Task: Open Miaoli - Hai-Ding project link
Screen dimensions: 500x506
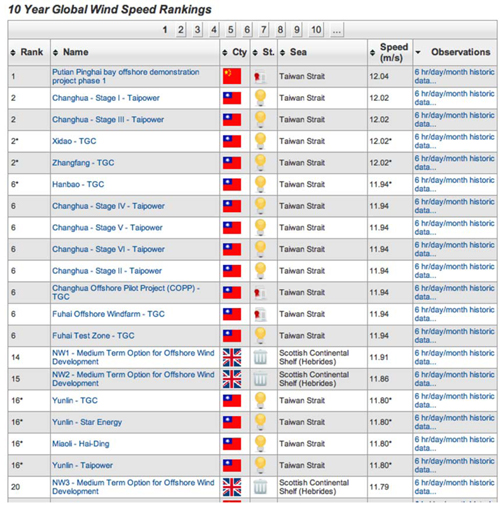Action: pyautogui.click(x=81, y=444)
